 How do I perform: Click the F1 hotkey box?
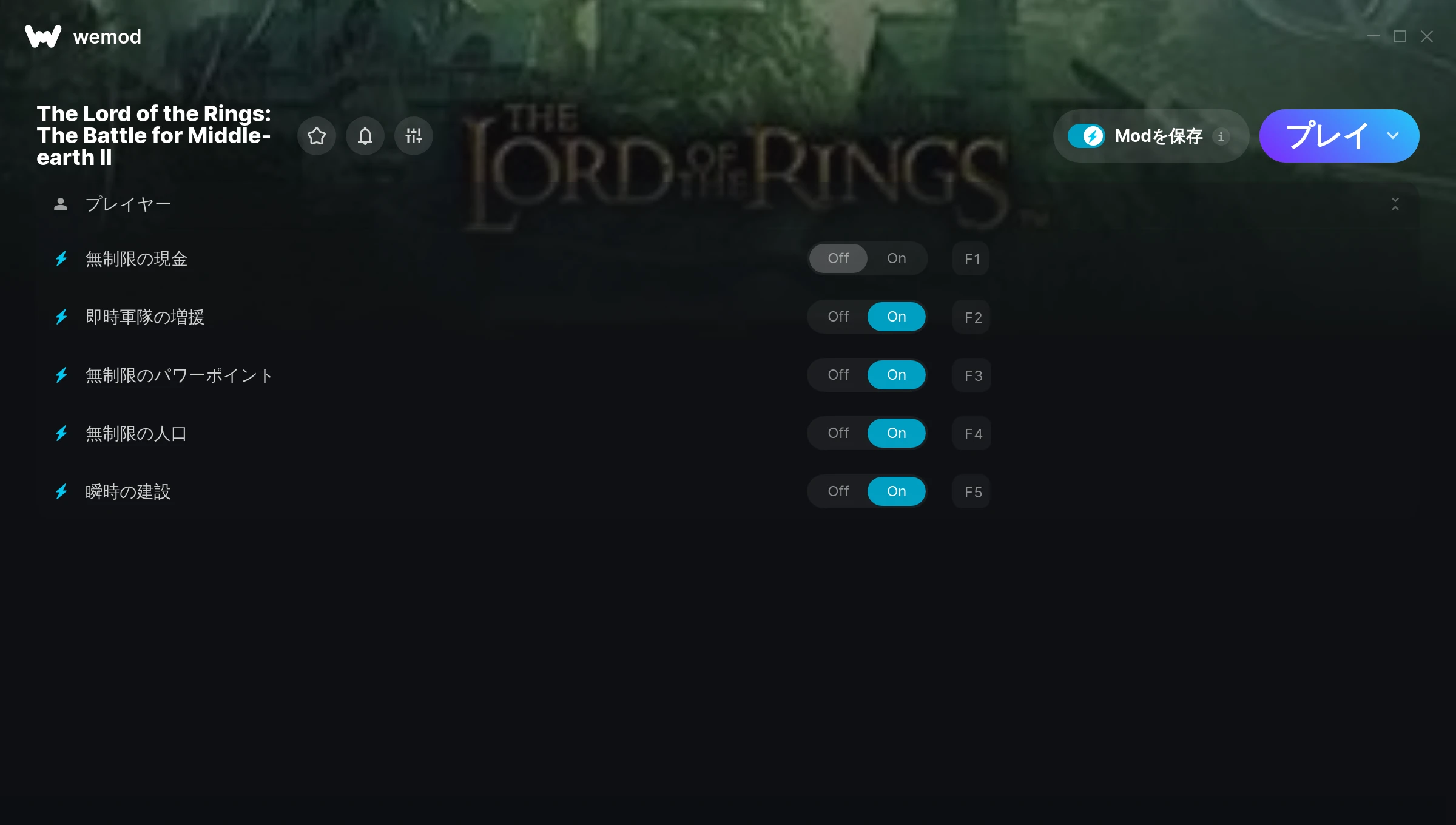(x=971, y=259)
